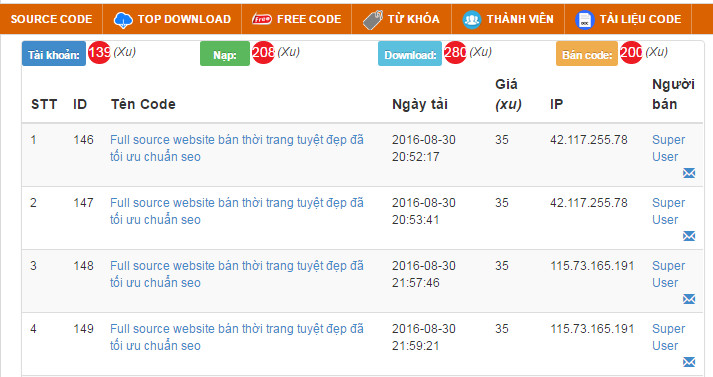Select the date 2016-08-30 20:53:41

pos(424,211)
